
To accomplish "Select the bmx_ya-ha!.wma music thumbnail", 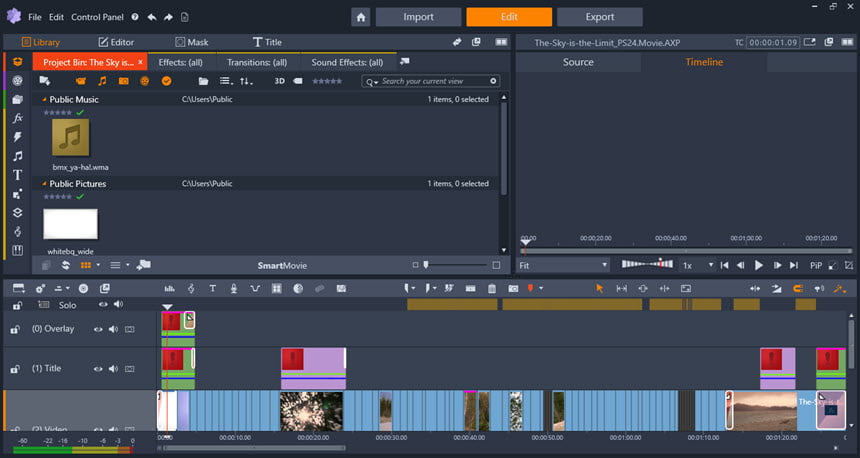I will click(x=71, y=138).
